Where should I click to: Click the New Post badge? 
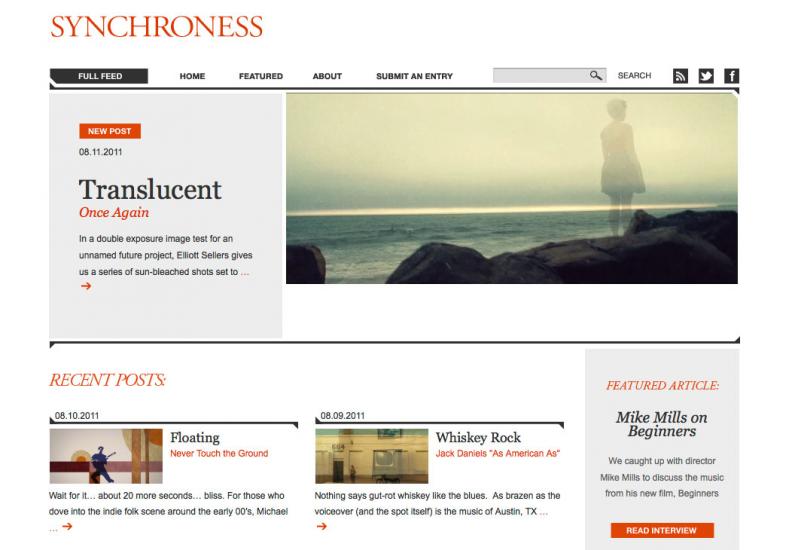[x=110, y=131]
